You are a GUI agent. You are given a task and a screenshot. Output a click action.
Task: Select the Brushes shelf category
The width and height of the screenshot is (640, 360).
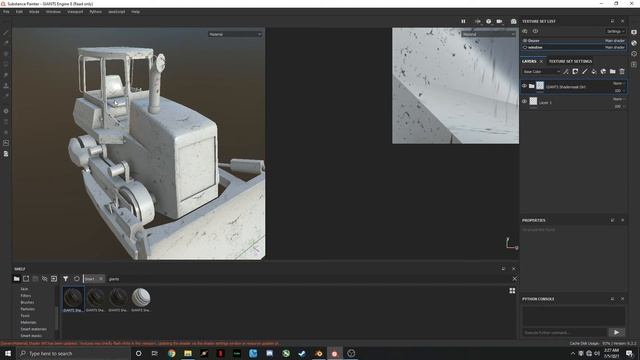[27, 302]
